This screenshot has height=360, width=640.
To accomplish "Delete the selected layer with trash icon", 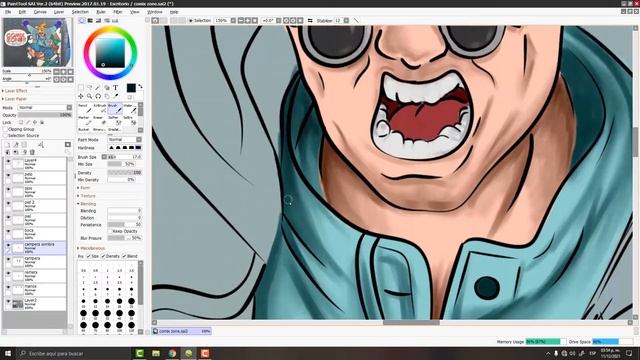I will tap(32, 152).
